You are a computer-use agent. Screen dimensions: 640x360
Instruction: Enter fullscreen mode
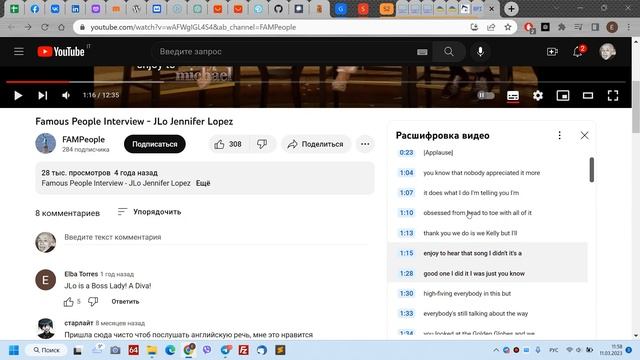pyautogui.click(x=613, y=96)
